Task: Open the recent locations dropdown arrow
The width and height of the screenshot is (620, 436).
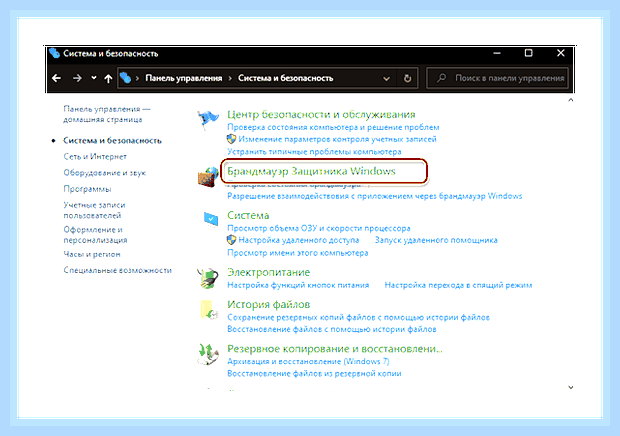Action: tap(94, 78)
